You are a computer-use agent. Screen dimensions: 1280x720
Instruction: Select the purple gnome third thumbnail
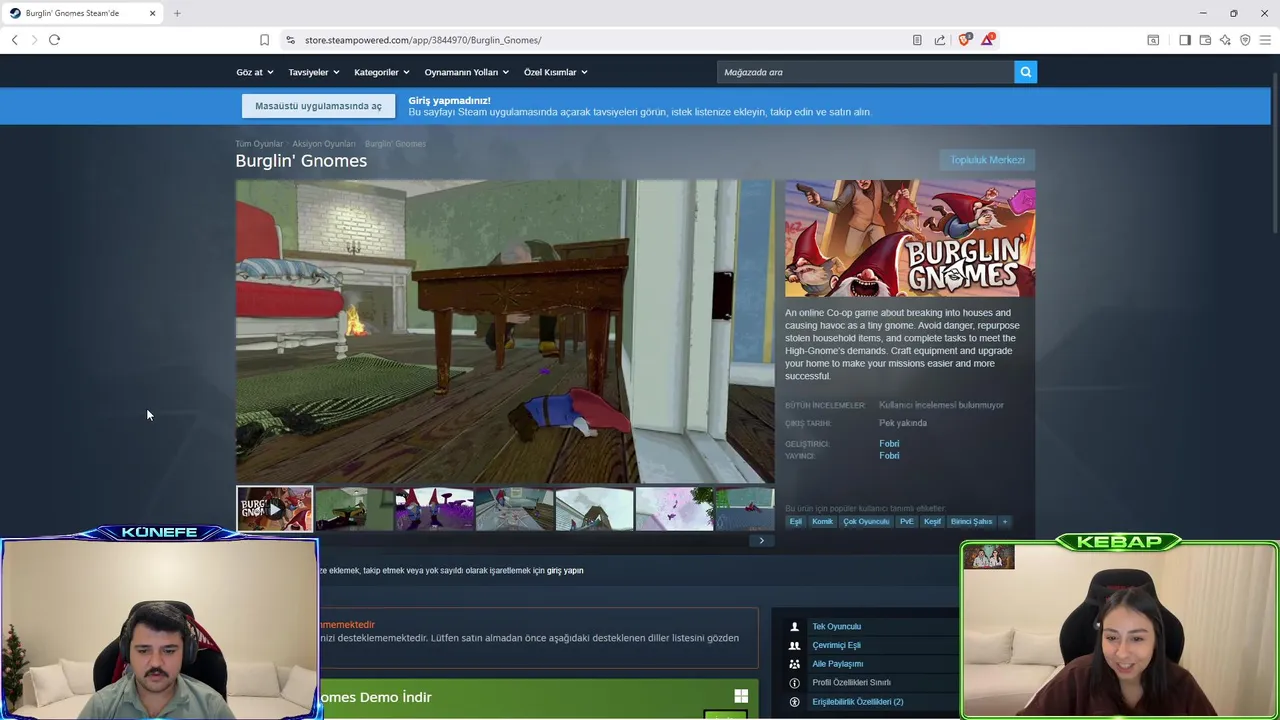[434, 509]
